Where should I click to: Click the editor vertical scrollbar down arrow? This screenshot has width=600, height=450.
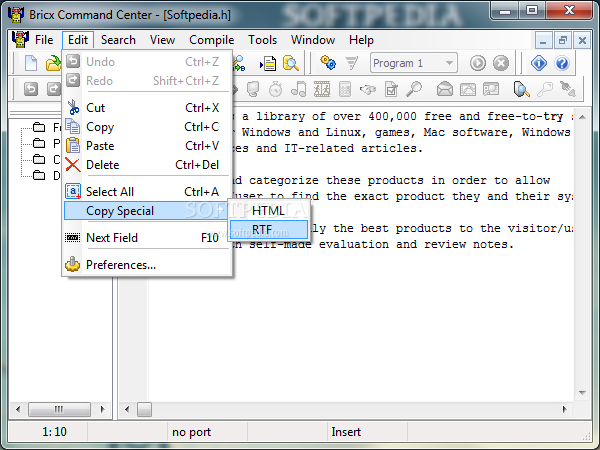click(582, 393)
